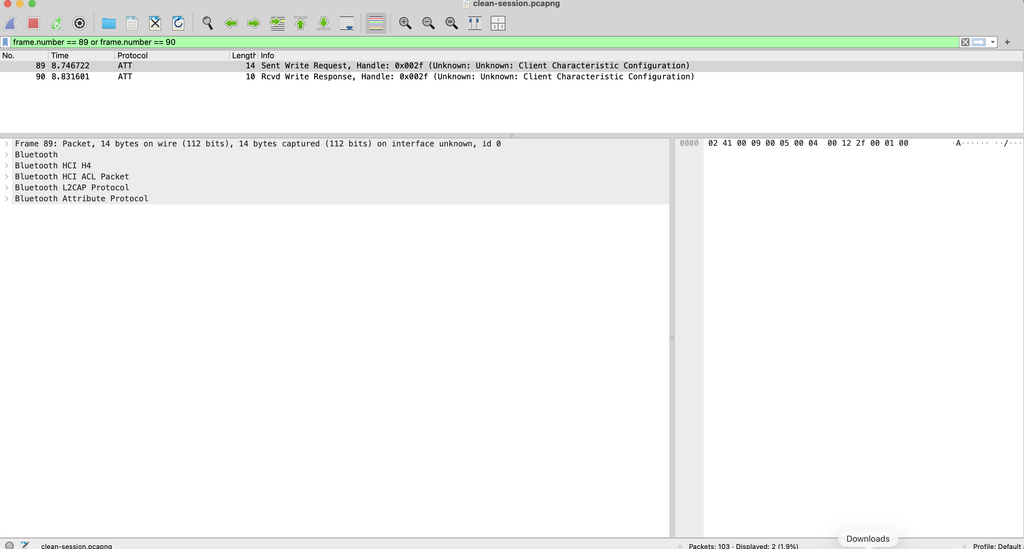Zoom out main window text
Viewport: 1024px width, 549px height.
428,24
